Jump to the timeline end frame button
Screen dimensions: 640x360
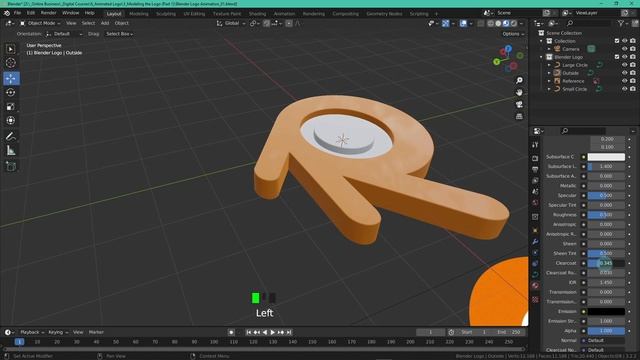[289, 332]
